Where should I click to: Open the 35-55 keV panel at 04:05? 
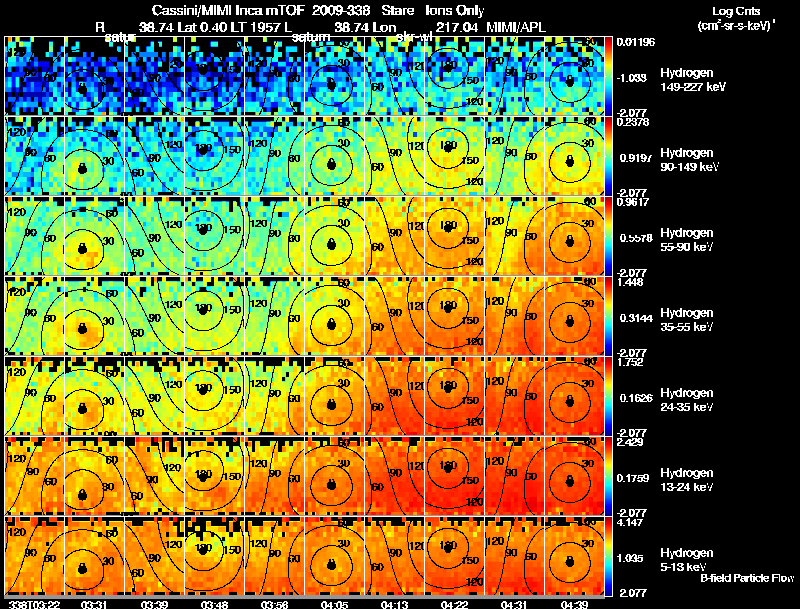pos(335,316)
